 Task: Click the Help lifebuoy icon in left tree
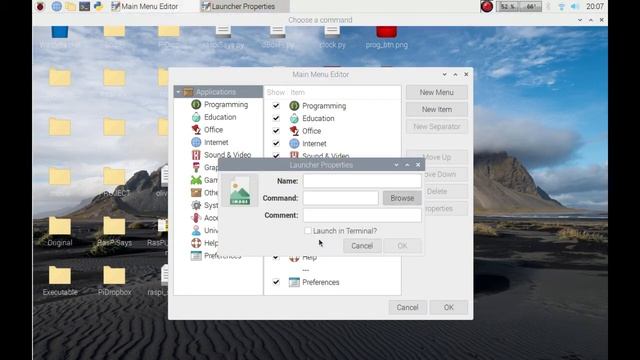[196, 243]
